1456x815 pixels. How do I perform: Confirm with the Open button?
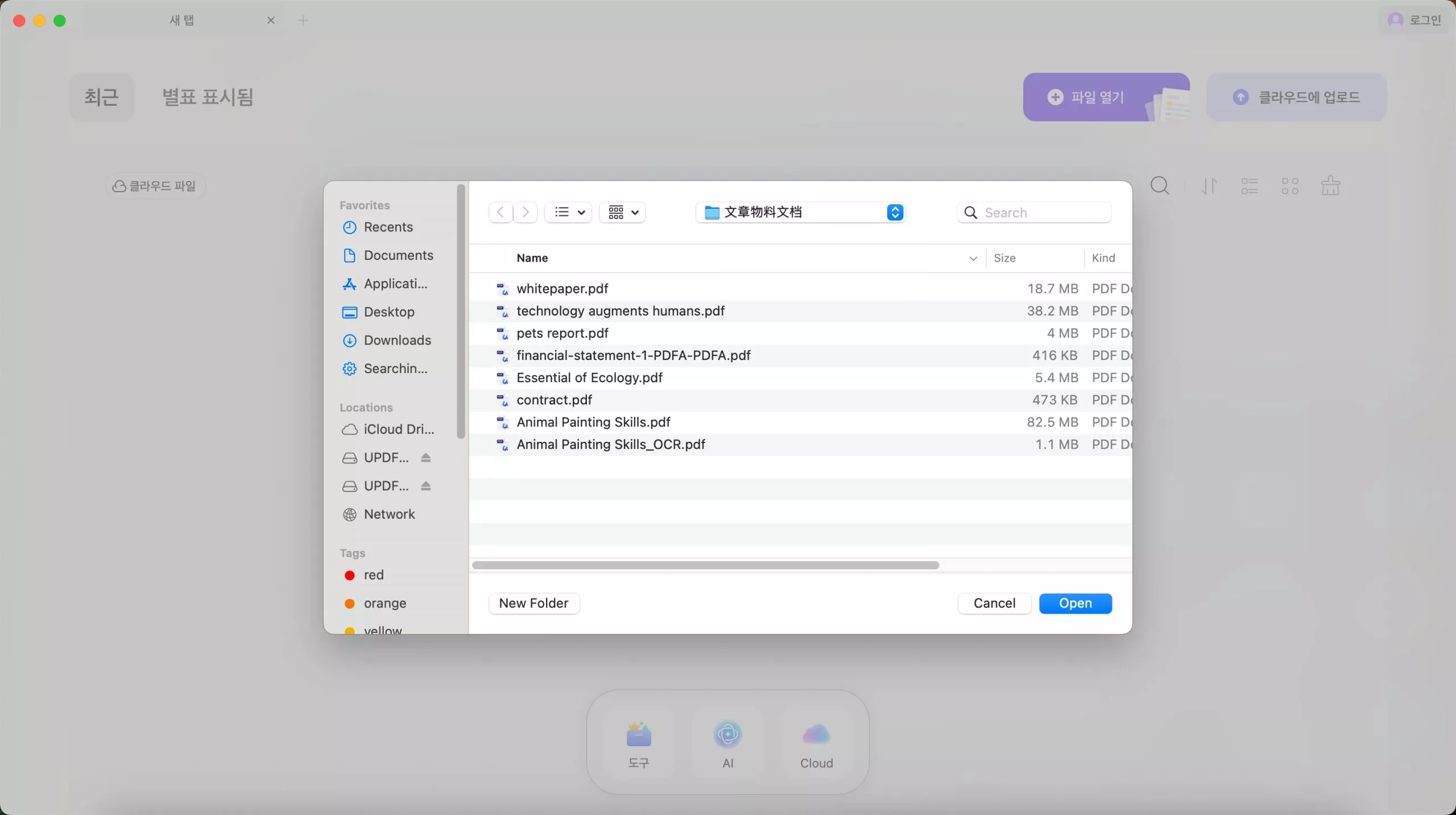point(1076,603)
